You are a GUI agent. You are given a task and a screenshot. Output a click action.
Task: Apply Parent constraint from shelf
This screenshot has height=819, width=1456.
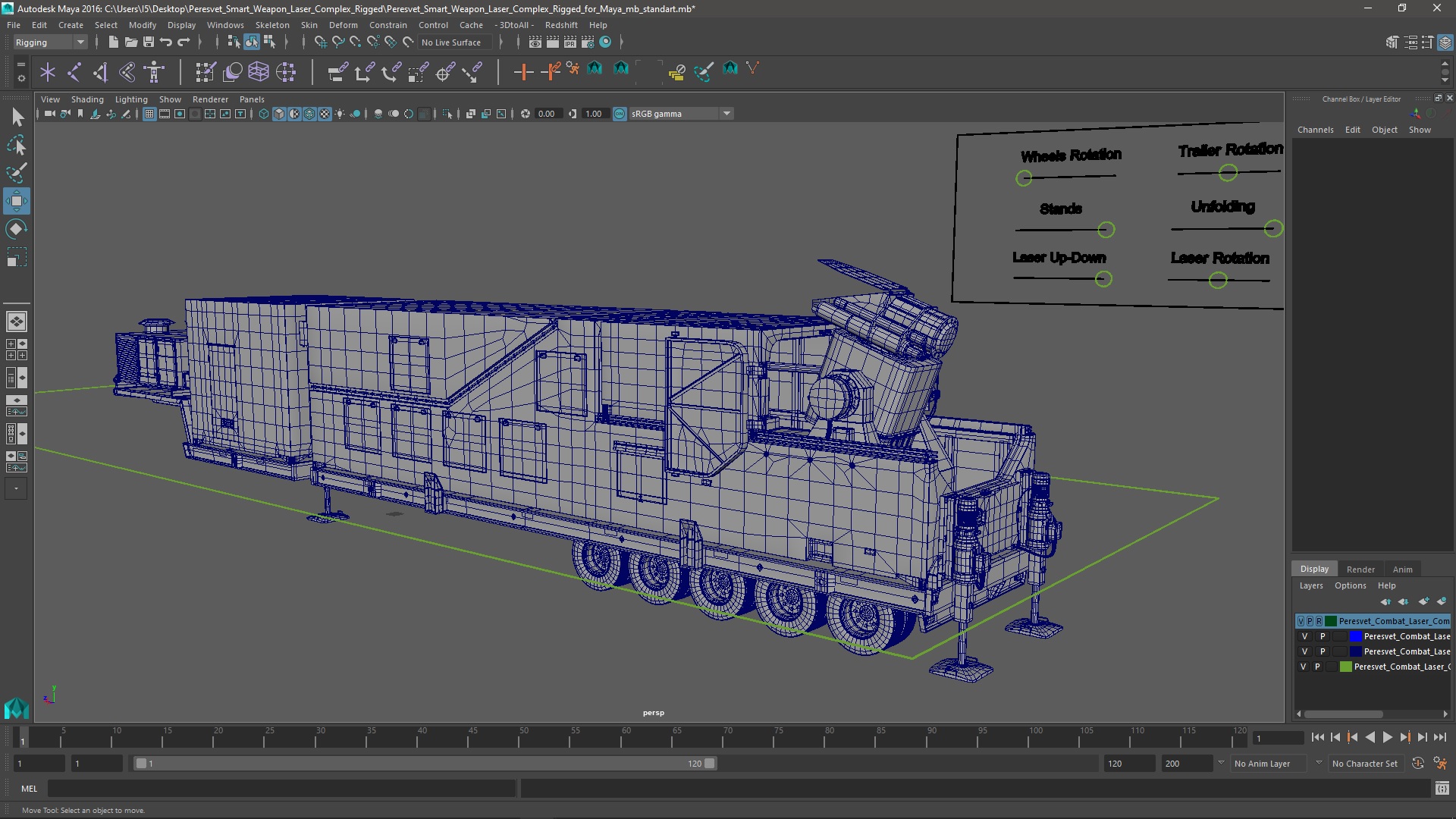click(337, 72)
